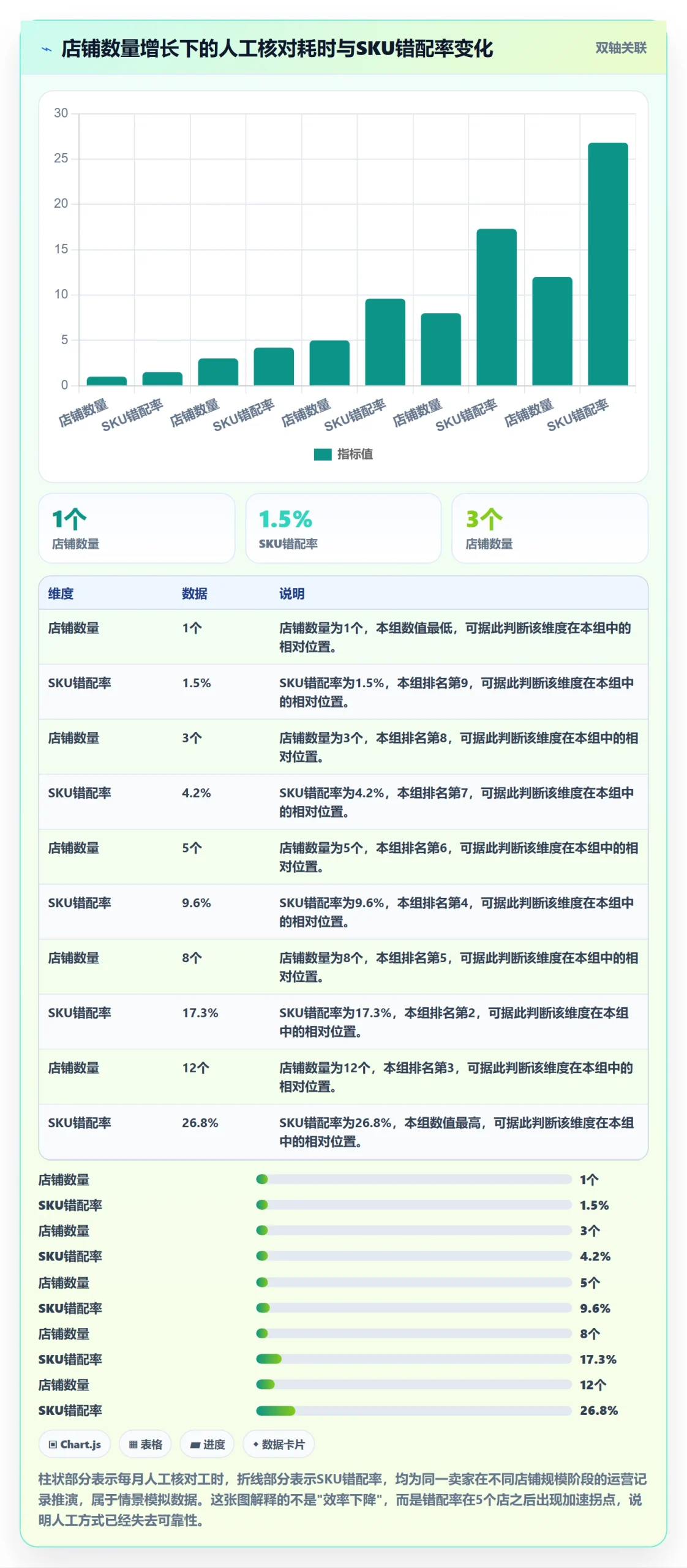The height and width of the screenshot is (1568, 687).
Task: Click progress value label 3个
Action: pos(590,1230)
